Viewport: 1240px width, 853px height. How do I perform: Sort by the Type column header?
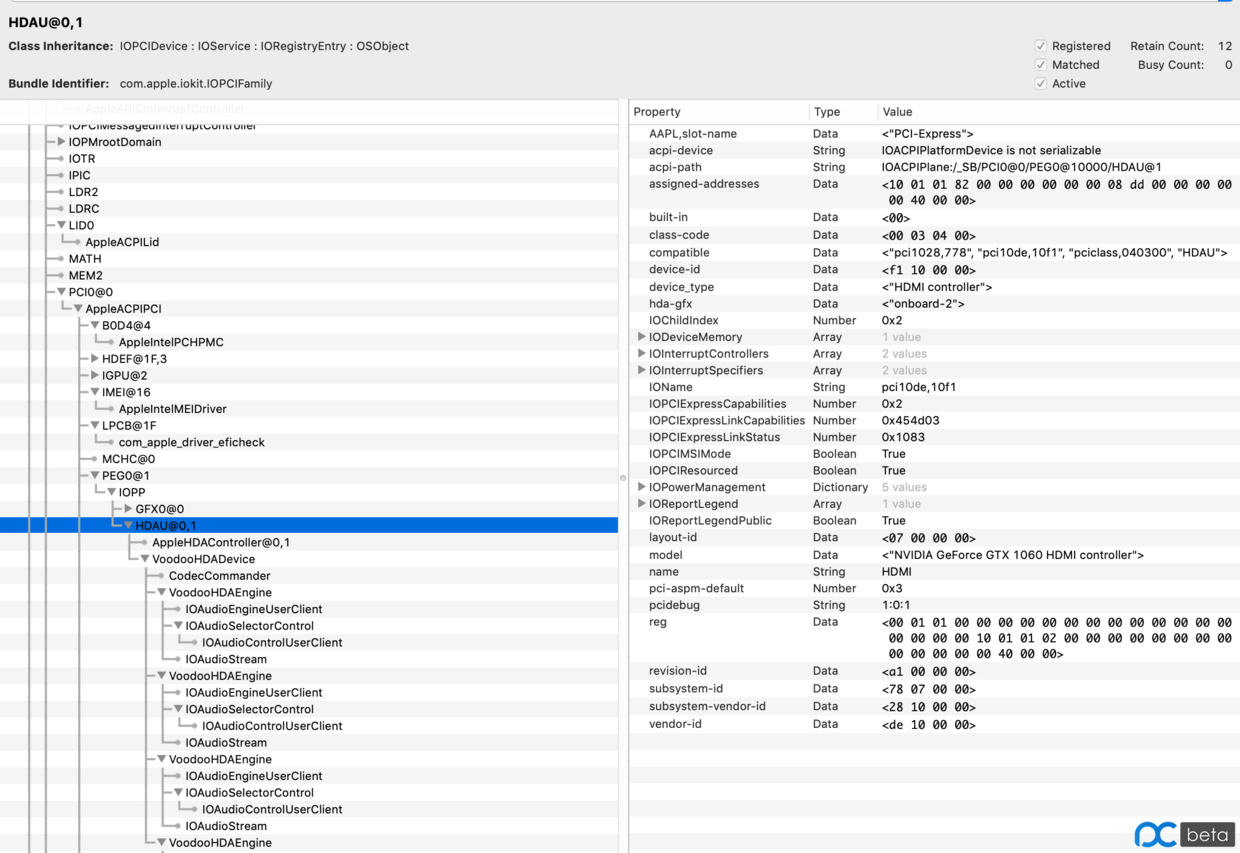click(839, 112)
